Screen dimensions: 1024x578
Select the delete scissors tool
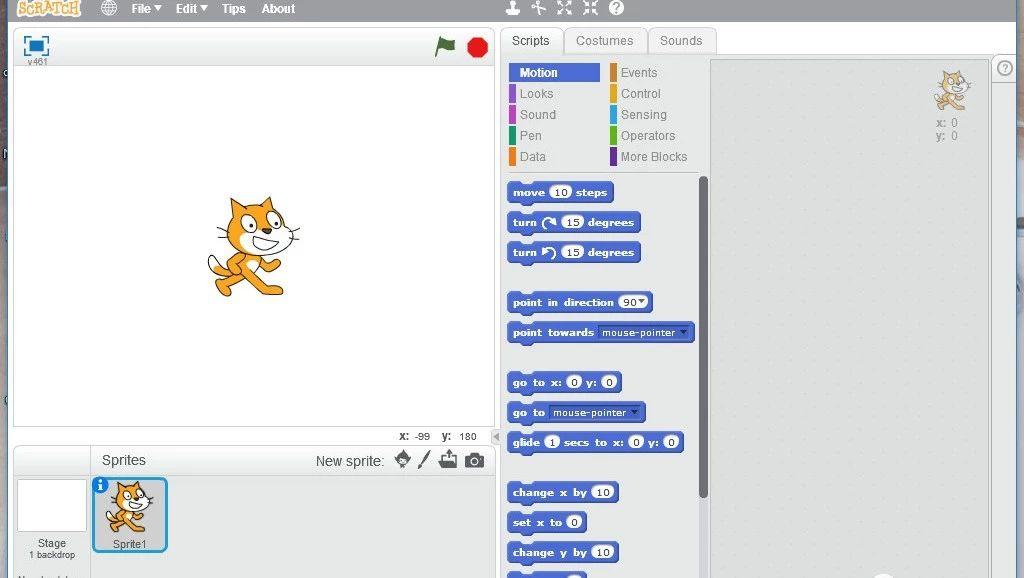point(538,8)
